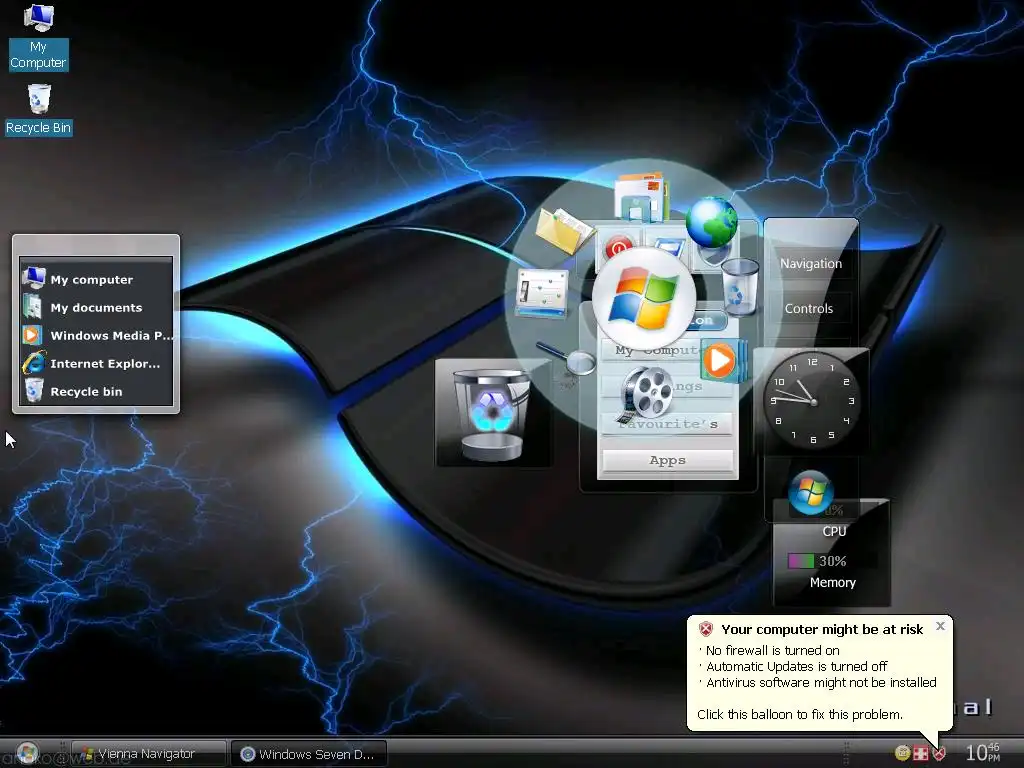Image resolution: width=1024 pixels, height=768 pixels.
Task: Open the Navigation item in the side panel
Action: (810, 263)
